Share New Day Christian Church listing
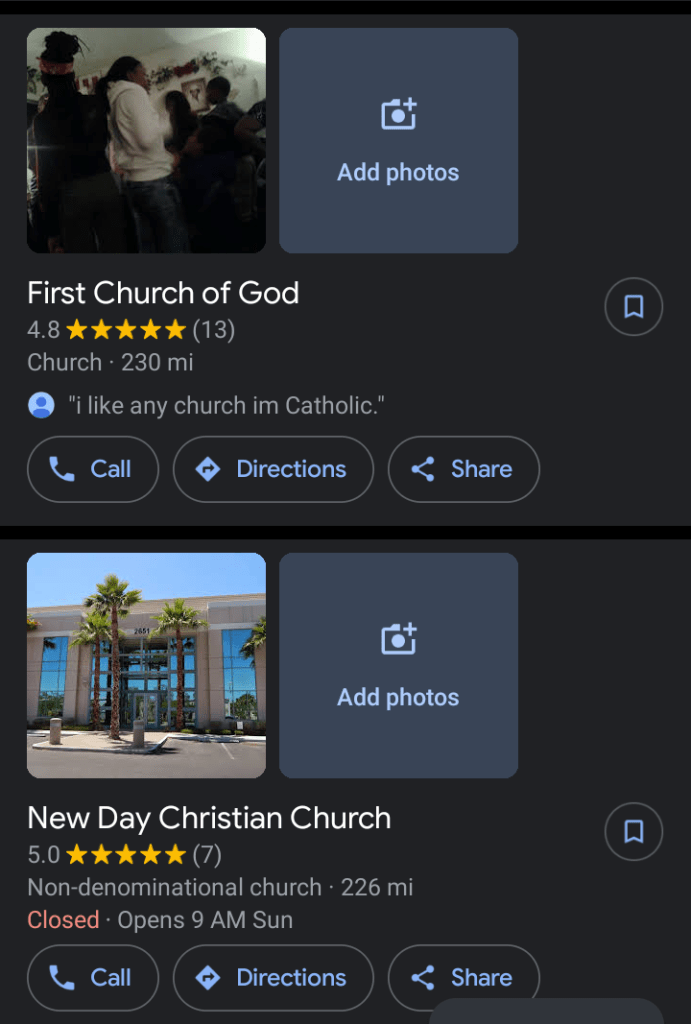Viewport: 691px width, 1024px height. pos(463,977)
